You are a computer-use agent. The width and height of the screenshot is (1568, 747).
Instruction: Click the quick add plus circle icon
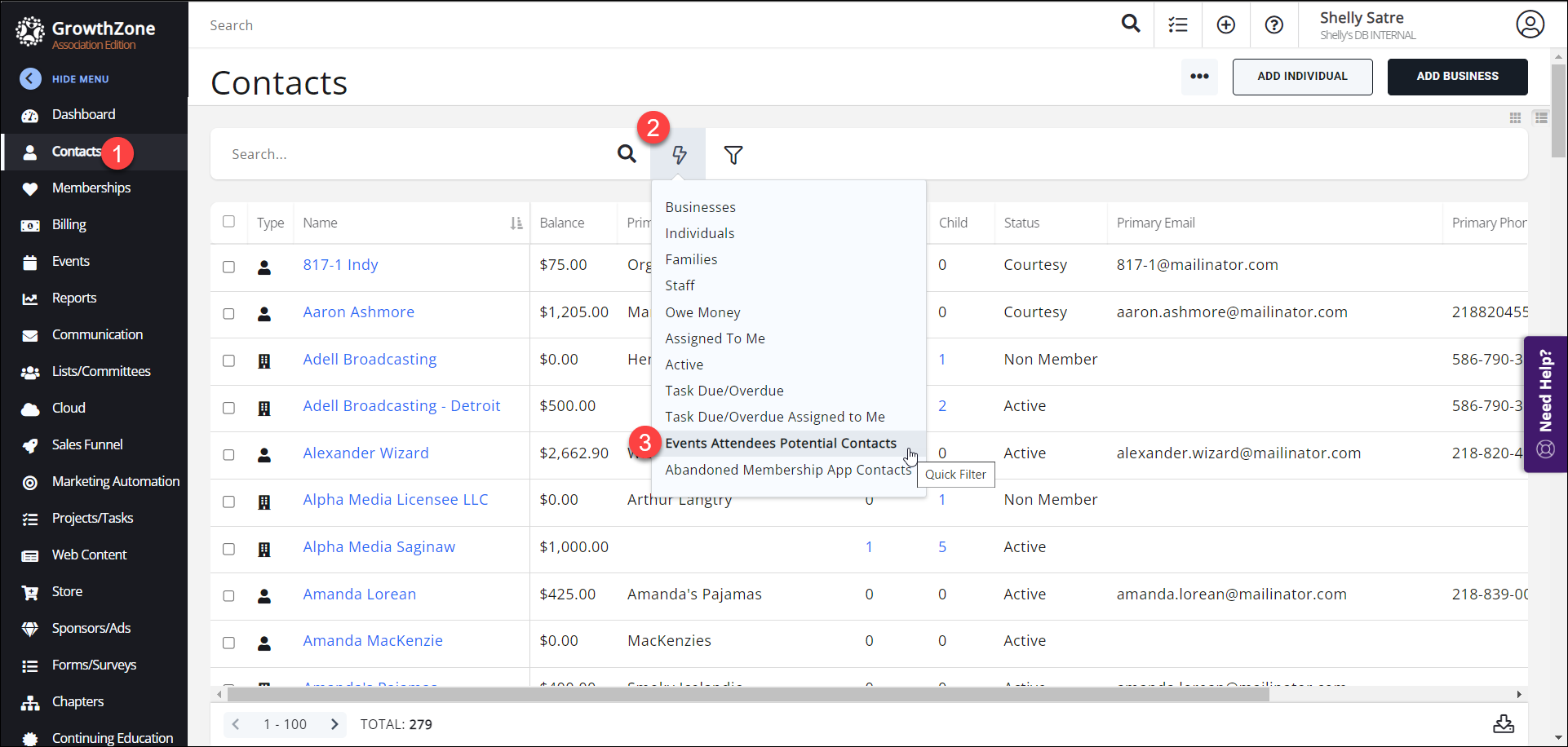click(x=1225, y=25)
